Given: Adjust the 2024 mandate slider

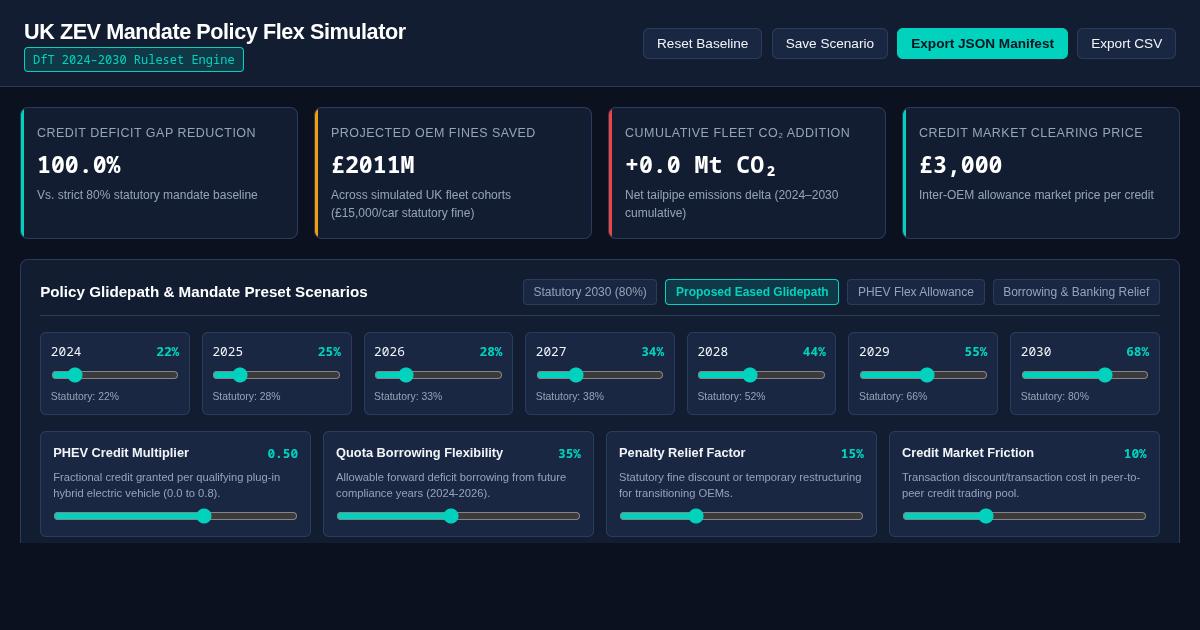Looking at the screenshot, I should coord(115,375).
